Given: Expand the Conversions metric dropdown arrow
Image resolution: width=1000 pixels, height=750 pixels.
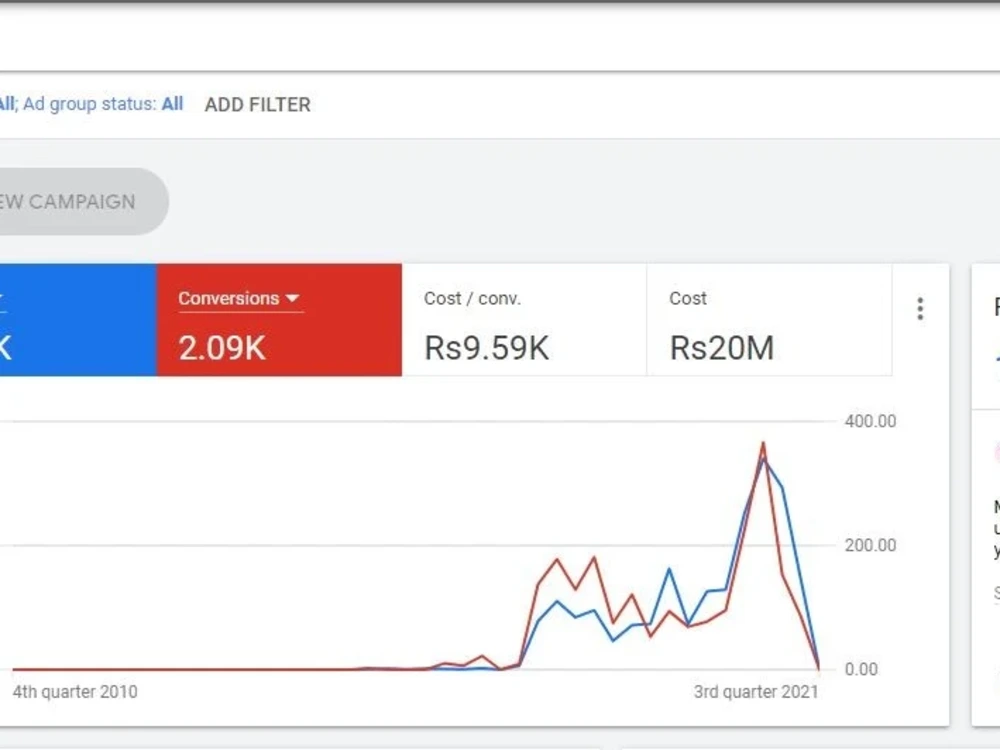Looking at the screenshot, I should click(293, 298).
